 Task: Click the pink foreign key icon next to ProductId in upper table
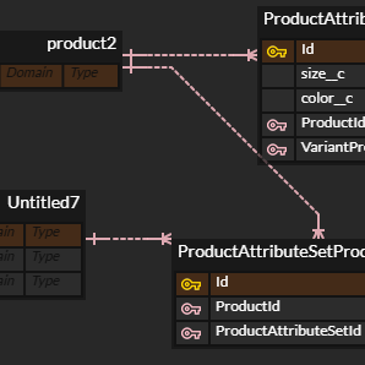click(277, 125)
